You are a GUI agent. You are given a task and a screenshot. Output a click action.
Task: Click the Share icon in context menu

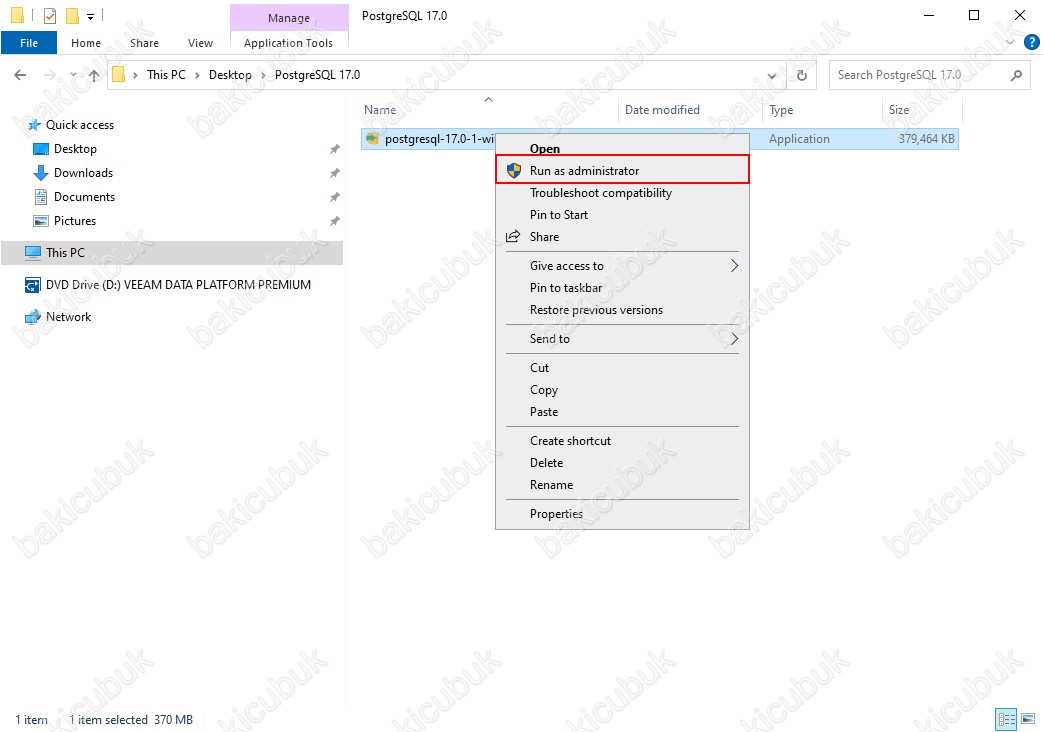click(513, 236)
